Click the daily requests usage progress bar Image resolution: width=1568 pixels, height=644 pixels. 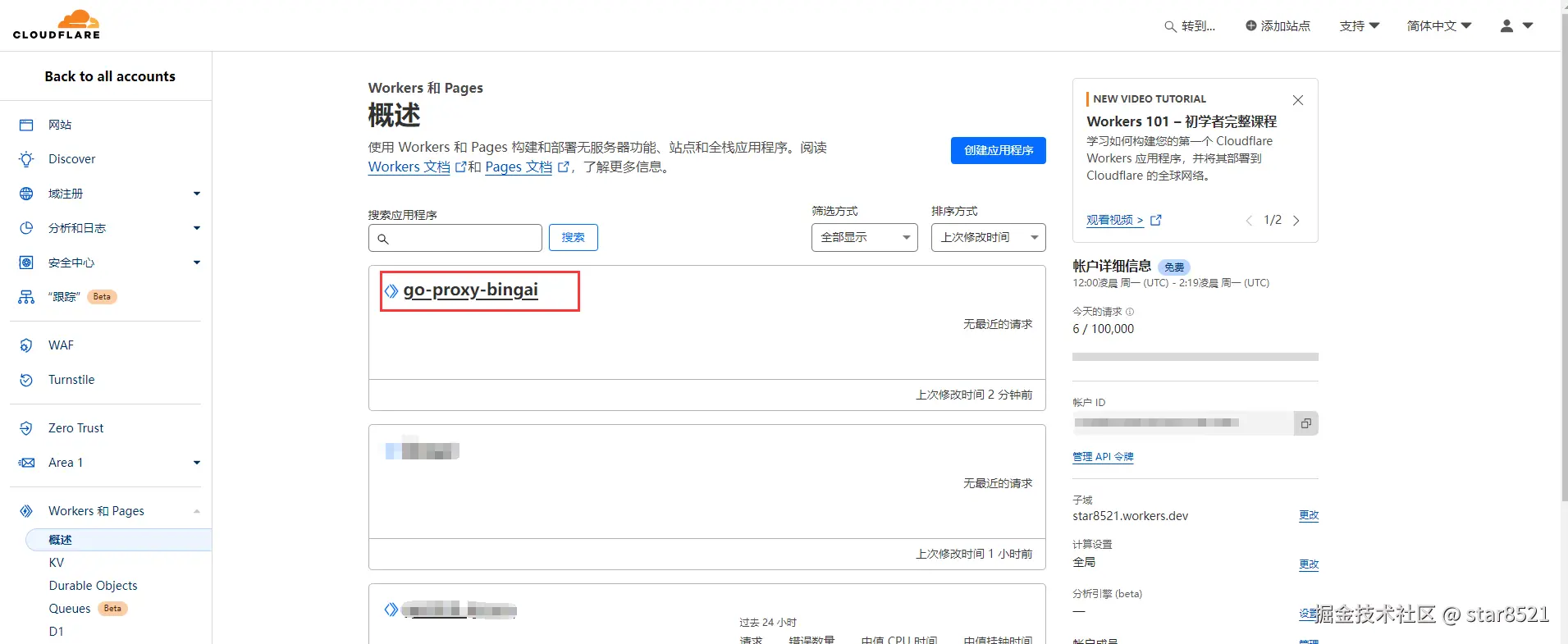[x=1195, y=357]
